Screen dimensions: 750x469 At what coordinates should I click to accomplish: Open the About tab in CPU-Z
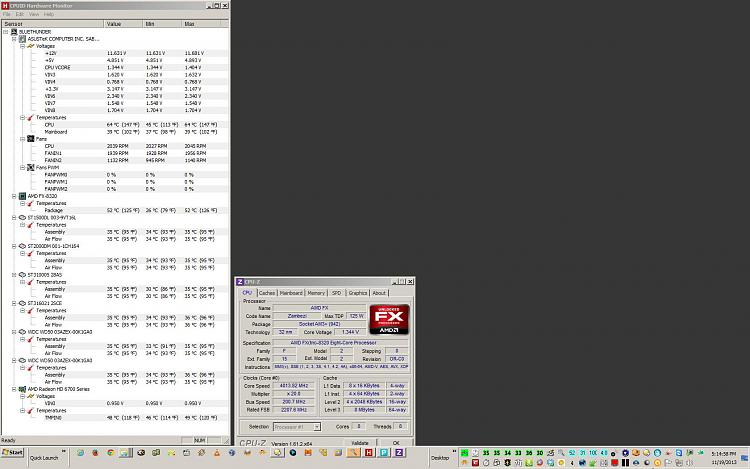point(379,293)
